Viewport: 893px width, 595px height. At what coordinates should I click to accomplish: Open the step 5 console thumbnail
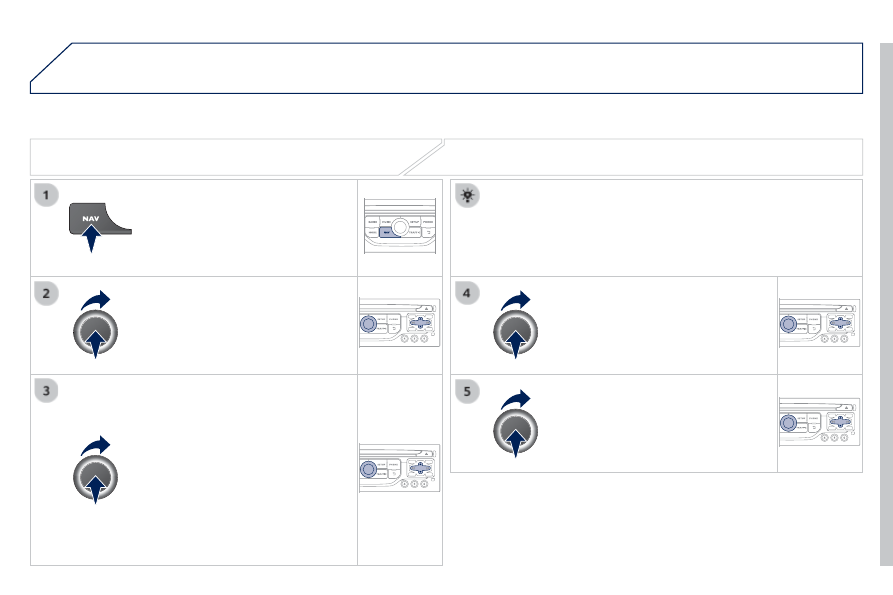click(820, 422)
